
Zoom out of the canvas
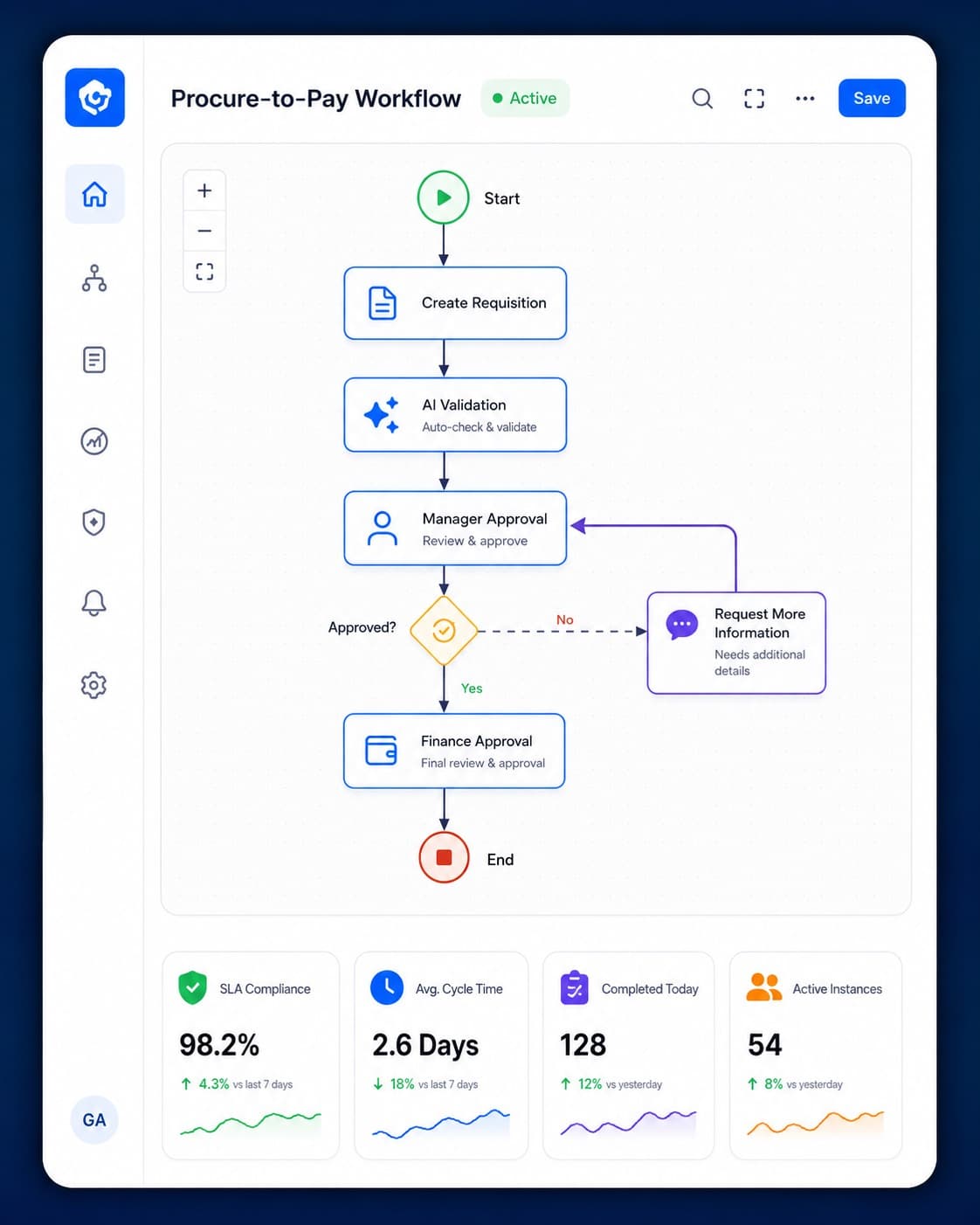pos(204,231)
